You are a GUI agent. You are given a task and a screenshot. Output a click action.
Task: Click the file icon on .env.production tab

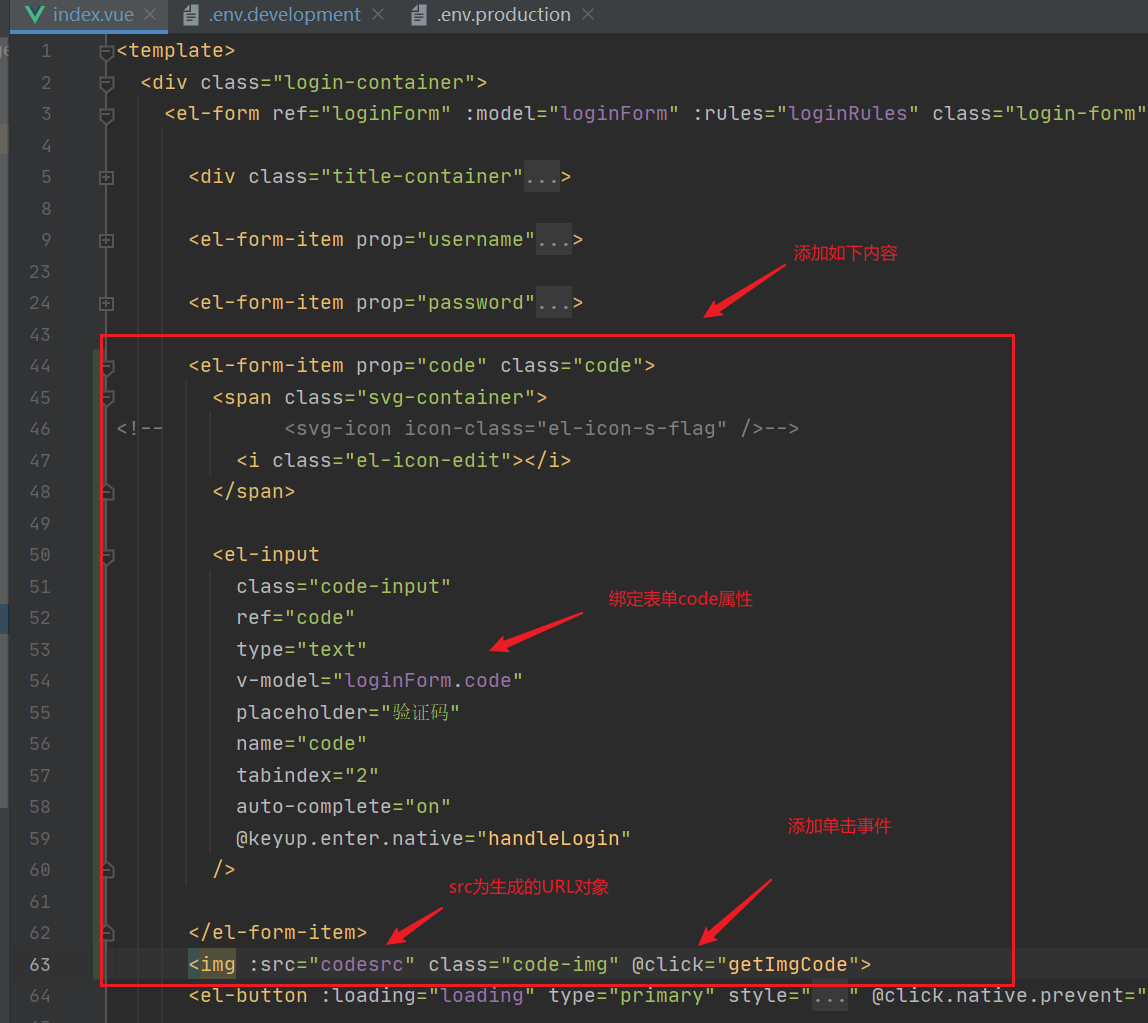click(x=419, y=15)
